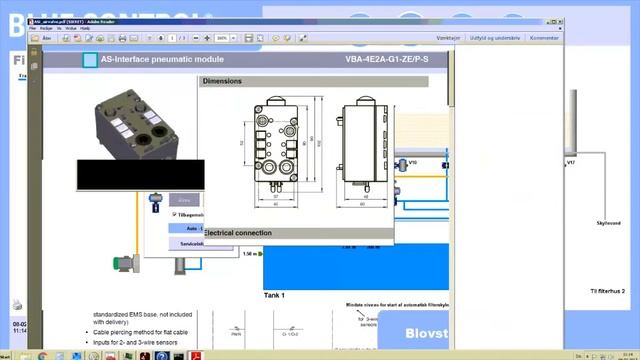Click the Dimensions heading in the PDF
Image resolution: width=640 pixels, height=360 pixels.
[x=222, y=81]
